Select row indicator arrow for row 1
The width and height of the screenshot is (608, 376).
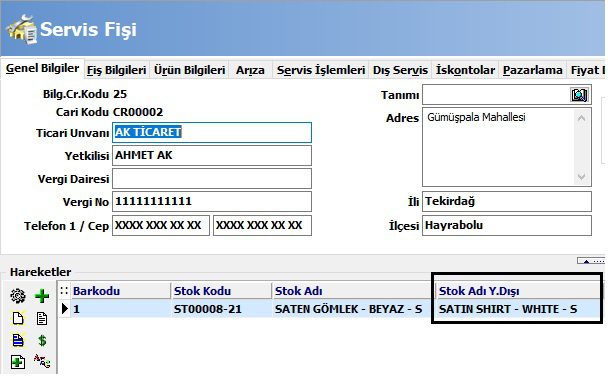pos(64,309)
